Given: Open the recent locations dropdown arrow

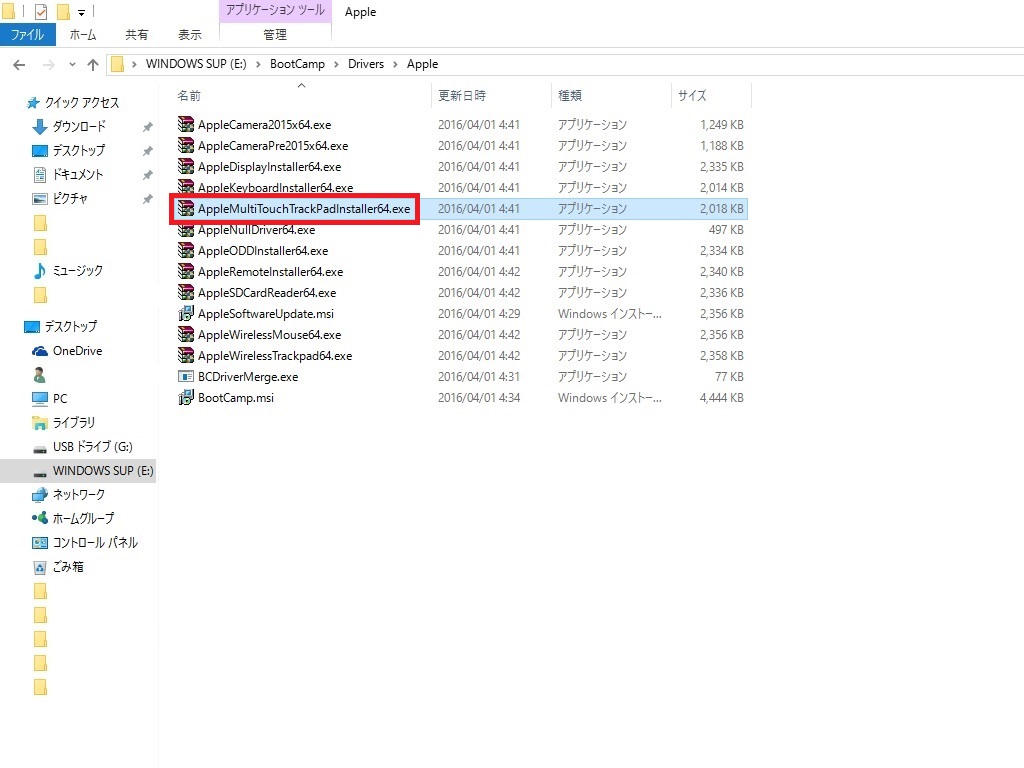Looking at the screenshot, I should tap(72, 65).
